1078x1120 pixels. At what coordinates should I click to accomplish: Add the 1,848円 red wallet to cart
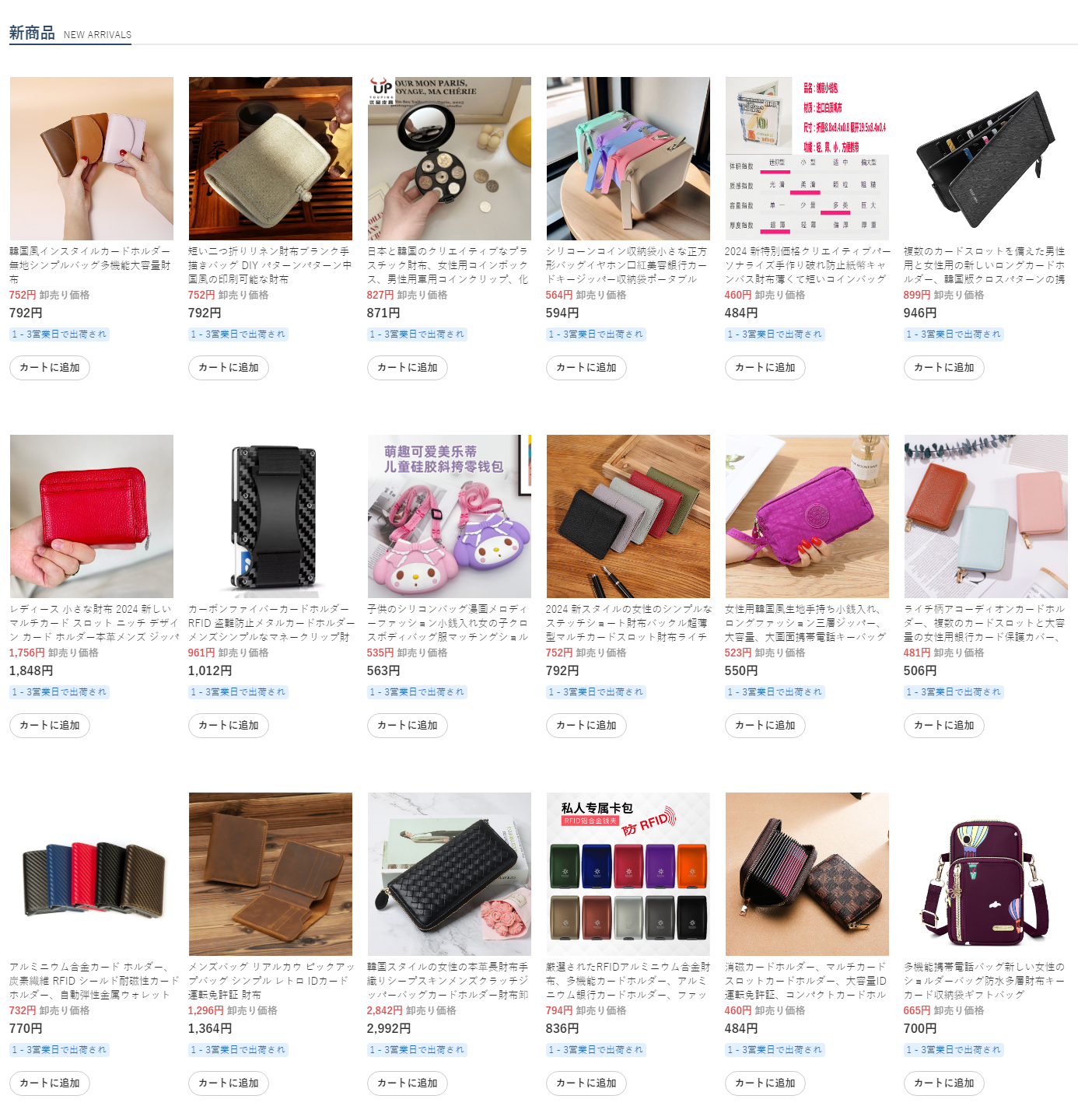coord(50,726)
